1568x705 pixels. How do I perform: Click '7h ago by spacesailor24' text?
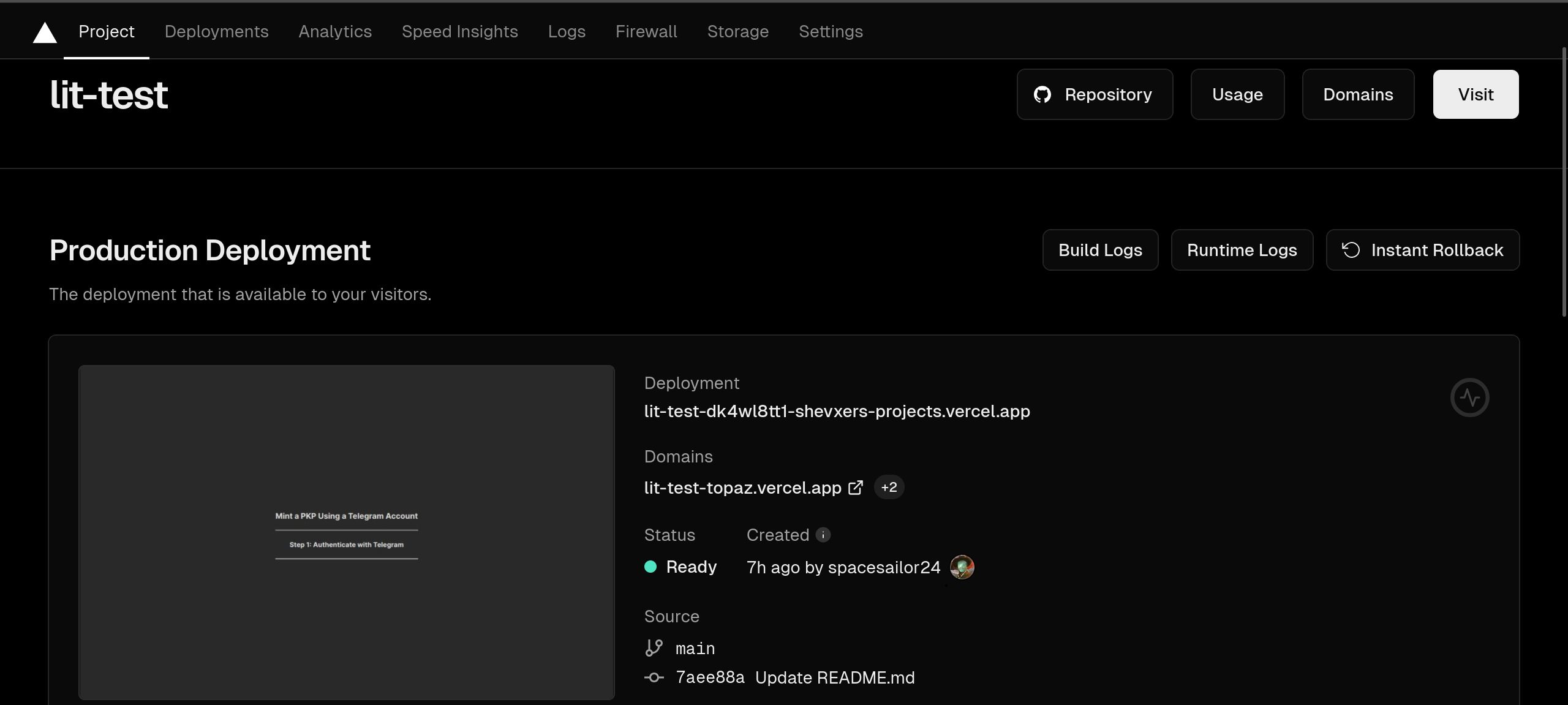(843, 567)
